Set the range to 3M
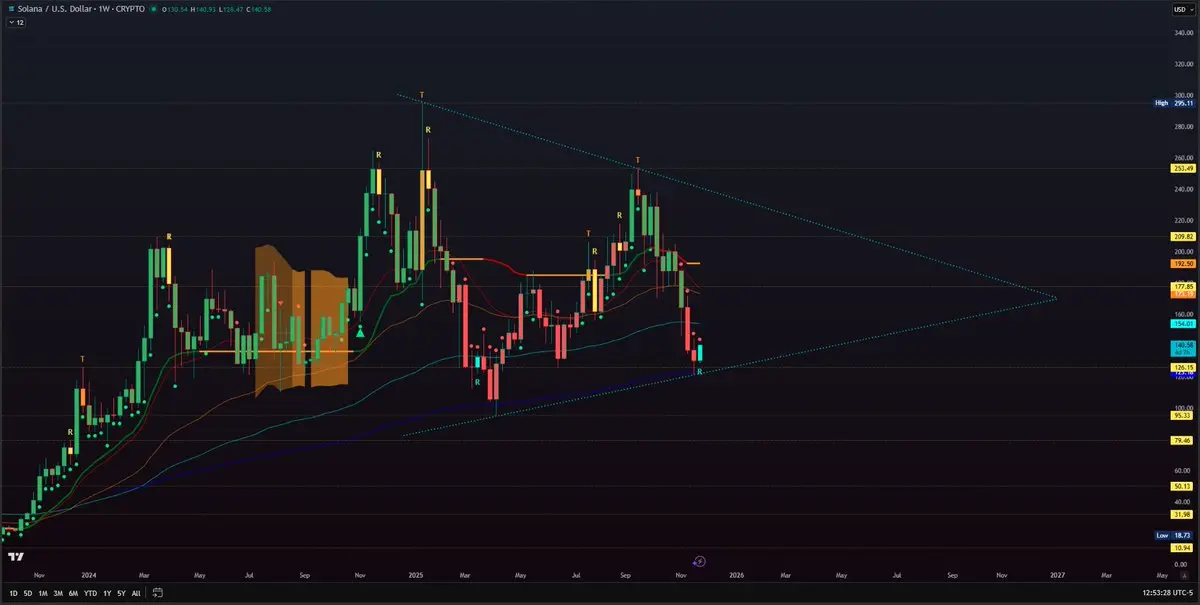1200x605 pixels. [59, 593]
